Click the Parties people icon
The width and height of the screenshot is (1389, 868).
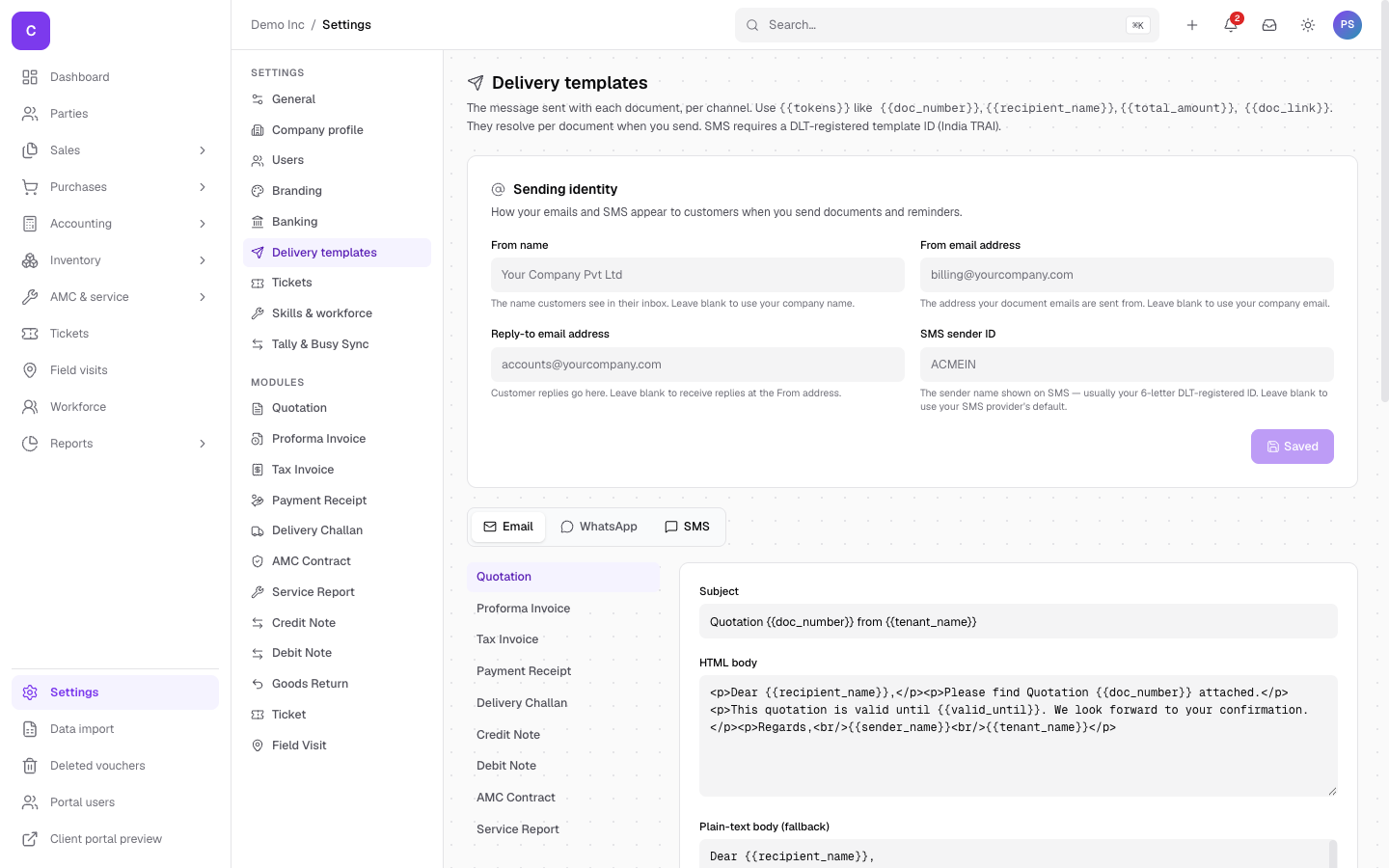[30, 114]
